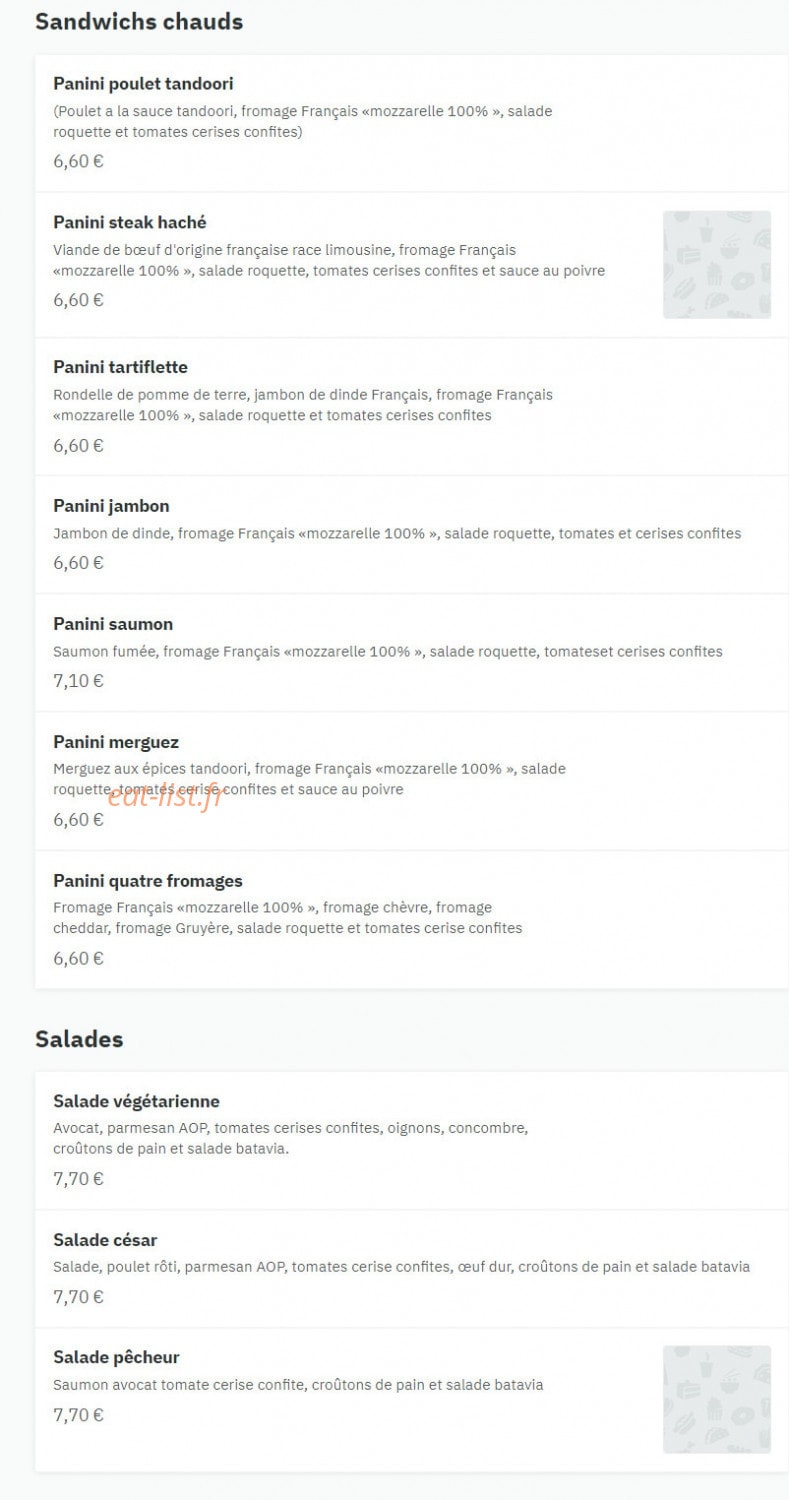Click the Panini quatre fromages cheese description

(x=288, y=918)
